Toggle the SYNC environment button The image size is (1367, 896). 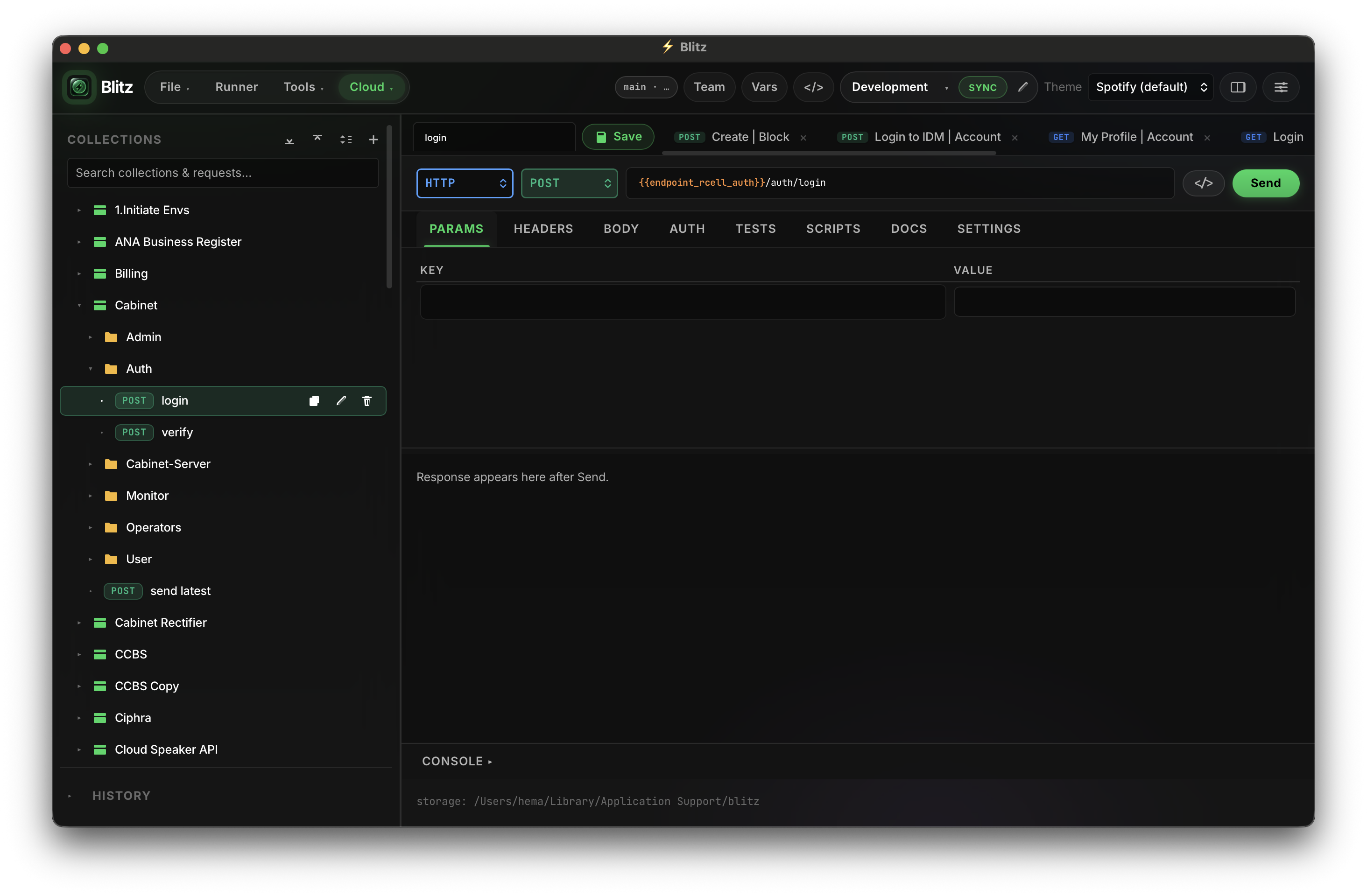(983, 87)
